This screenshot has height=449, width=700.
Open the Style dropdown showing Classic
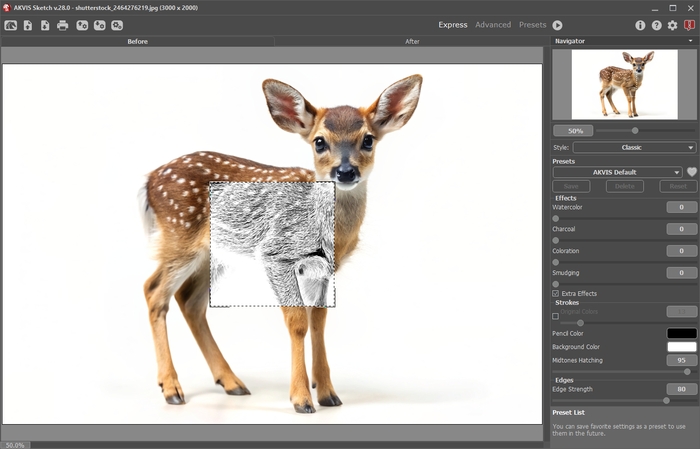tap(634, 147)
